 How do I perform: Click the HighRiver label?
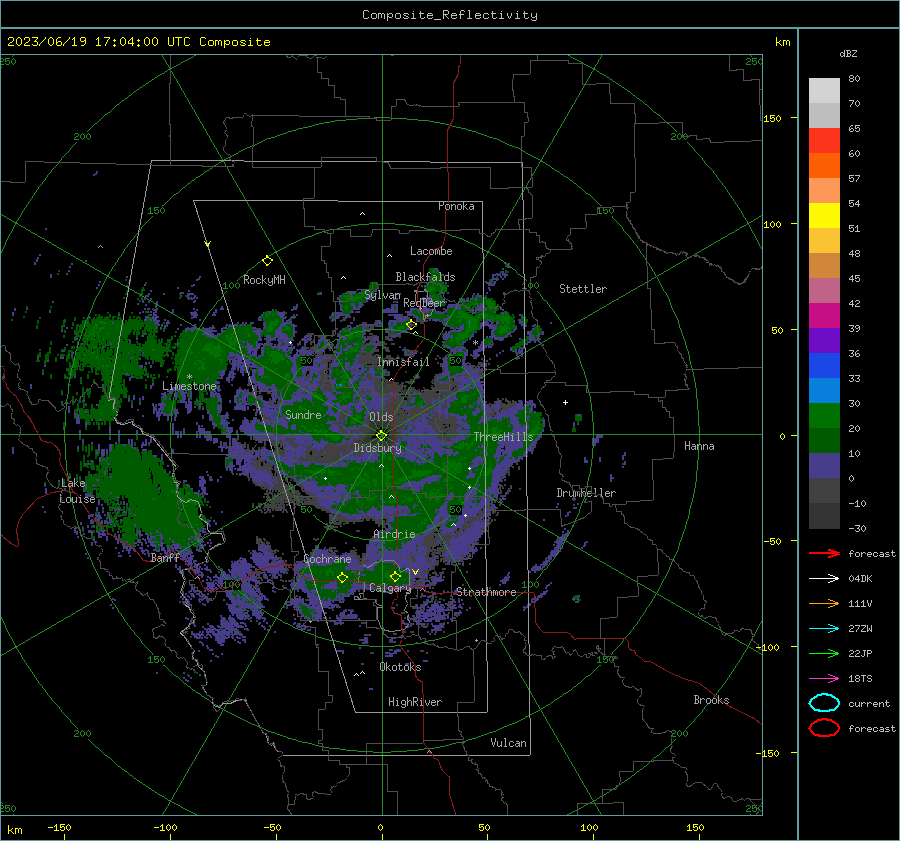[415, 702]
